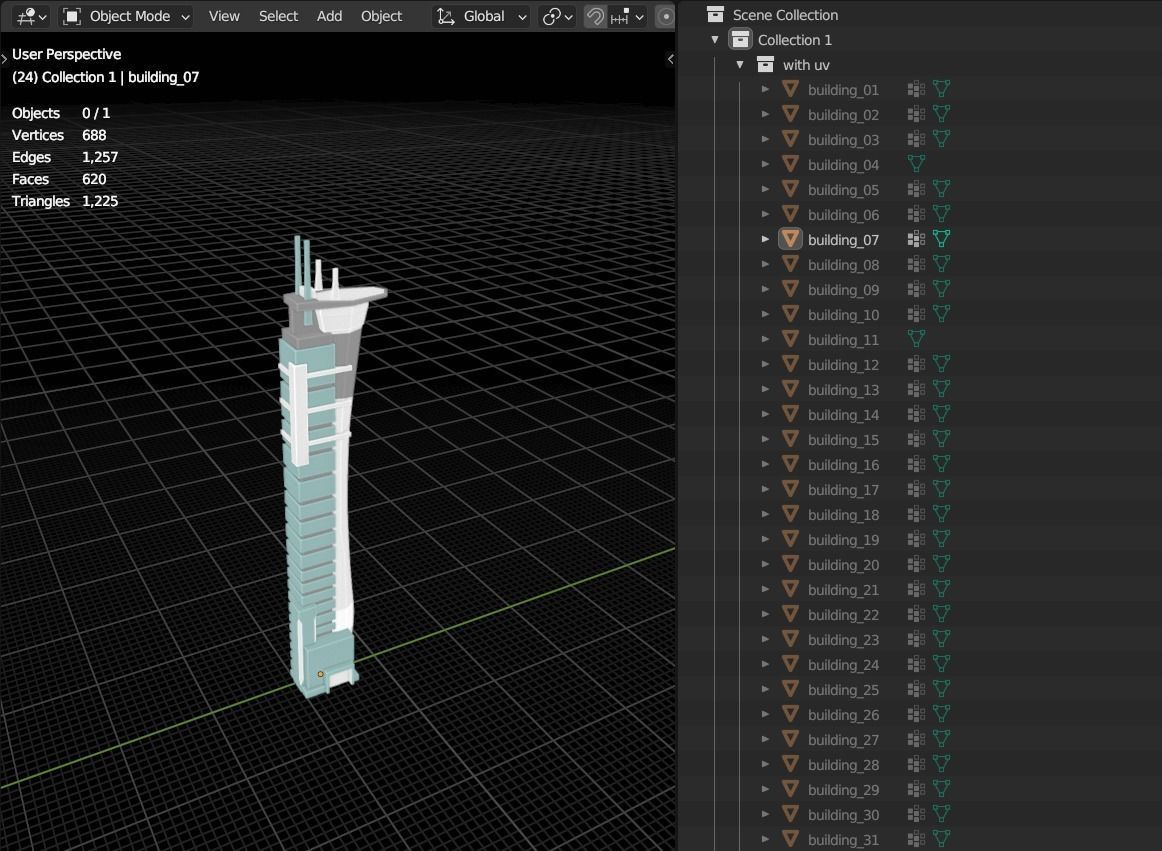This screenshot has height=851, width=1162.
Task: Click the building_01 mesh data icon
Action: (x=941, y=89)
